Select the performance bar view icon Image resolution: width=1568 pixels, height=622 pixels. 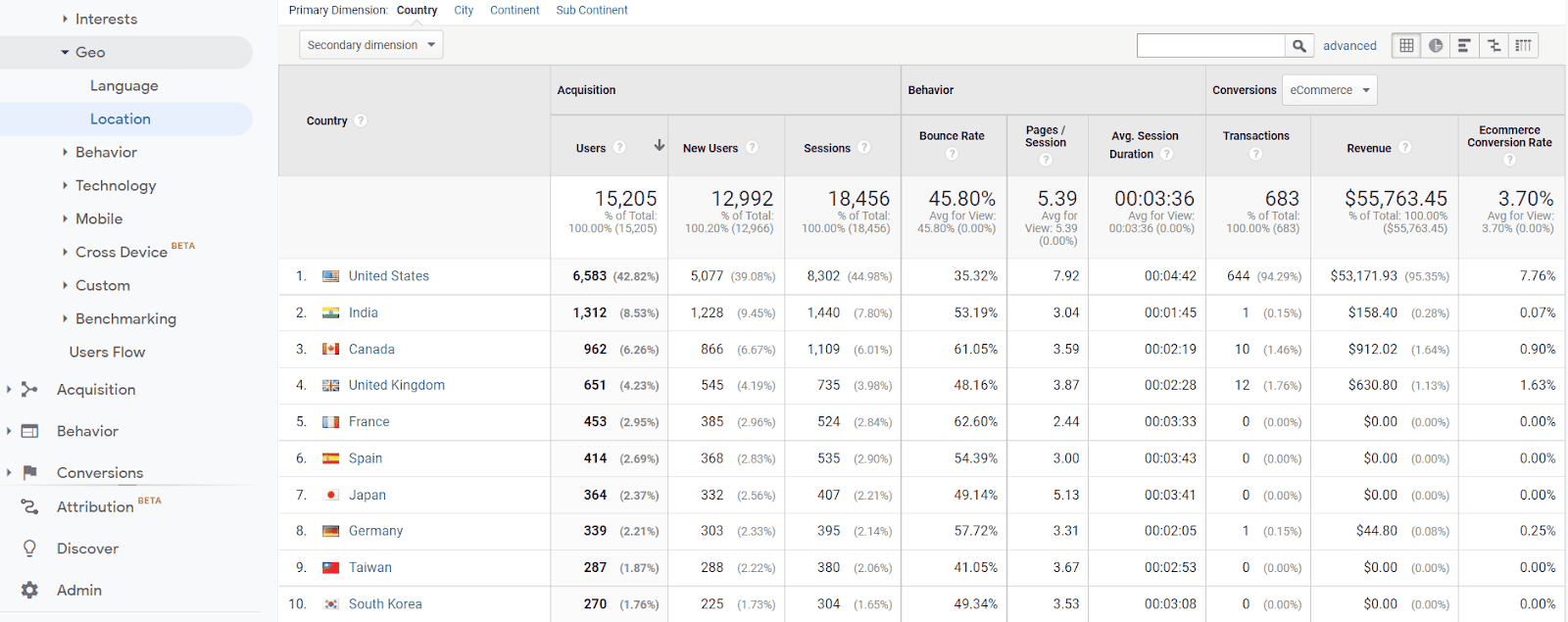point(1464,46)
